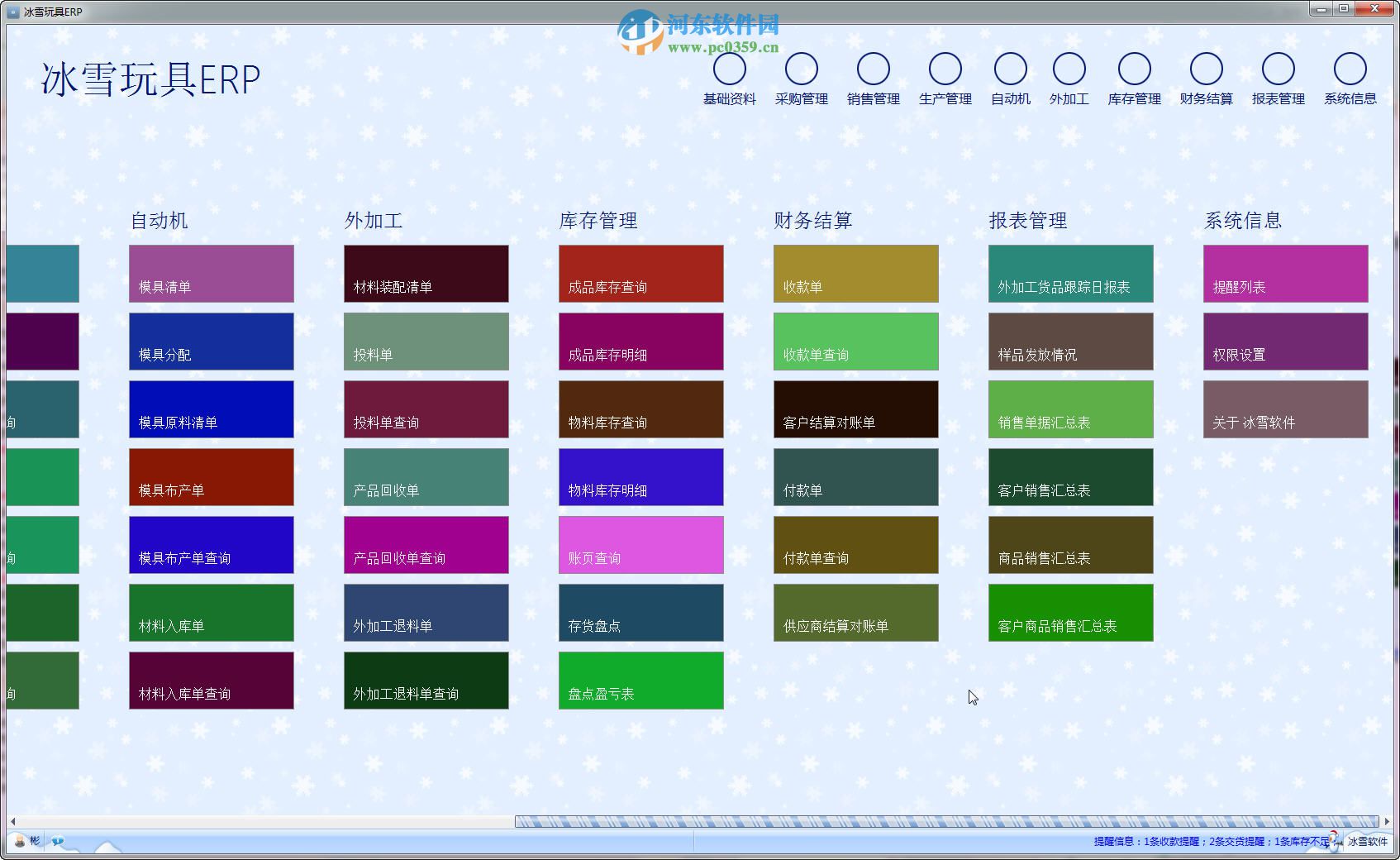This screenshot has width=1400, height=860.
Task: Click the 提醒信息 reminder text in status bar
Action: tap(1212, 841)
